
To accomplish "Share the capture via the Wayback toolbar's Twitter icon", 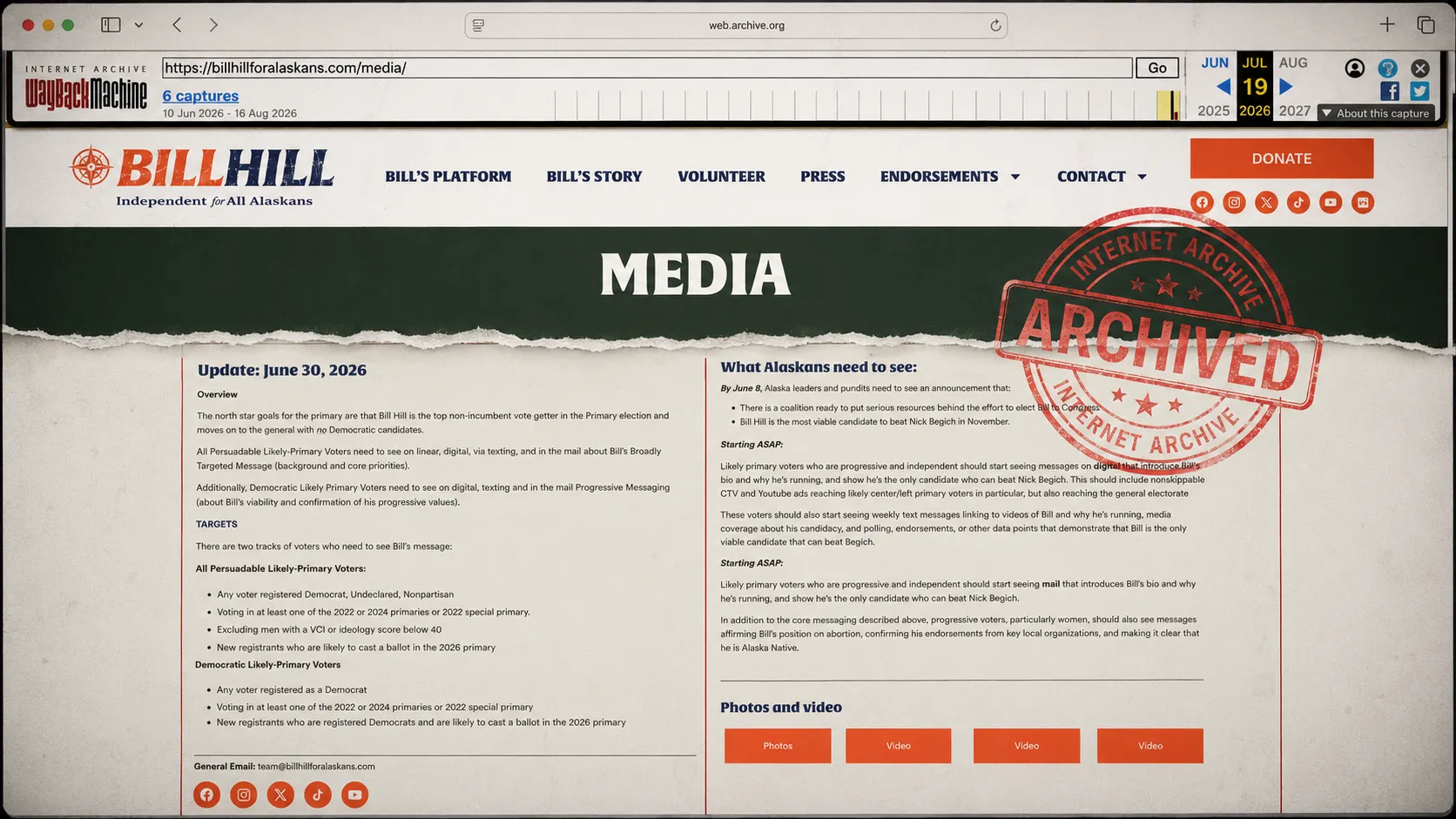I will 1420,91.
